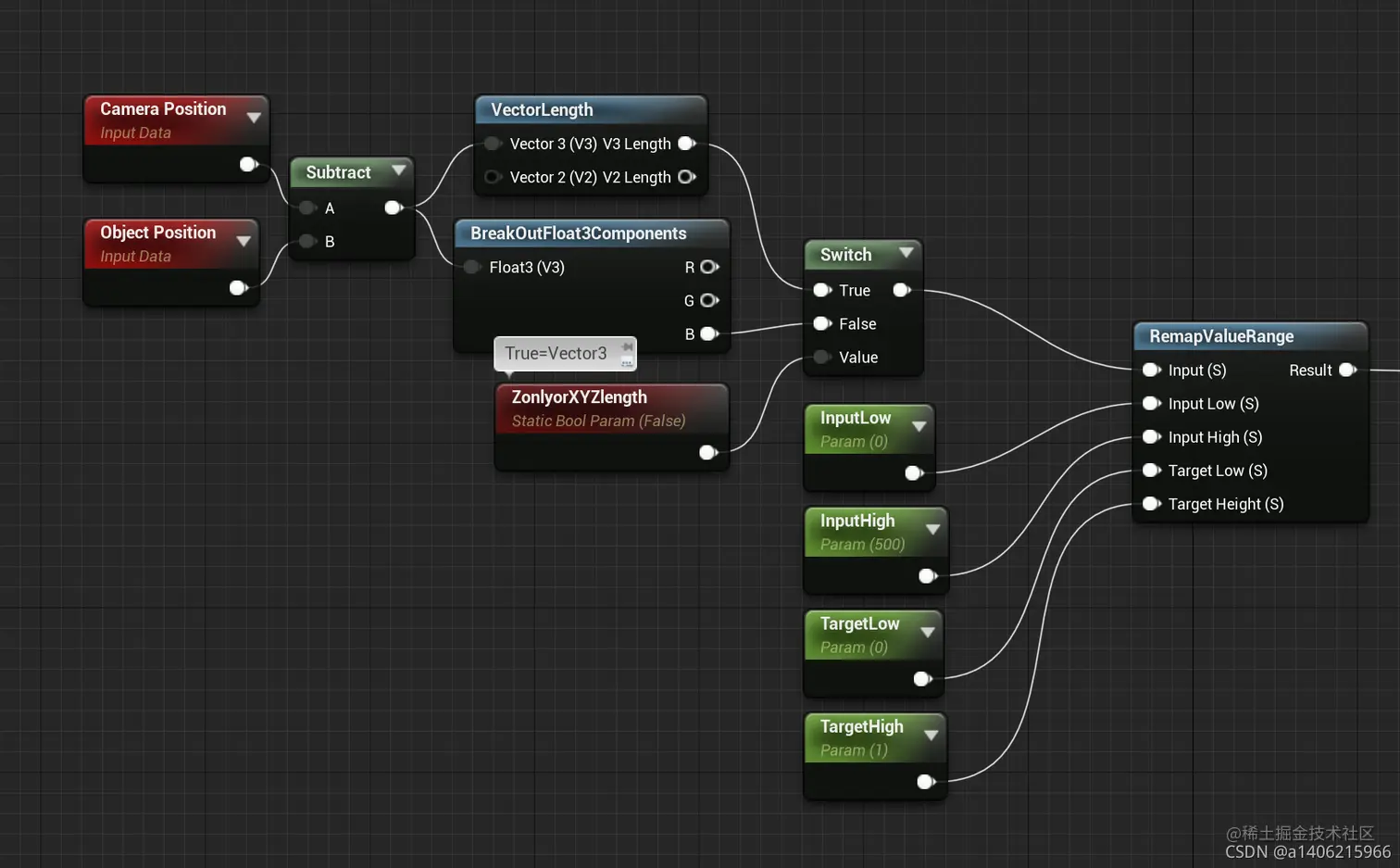Click the ZonlyorXYZlength static bool output pin
This screenshot has width=1400, height=868.
[708, 452]
